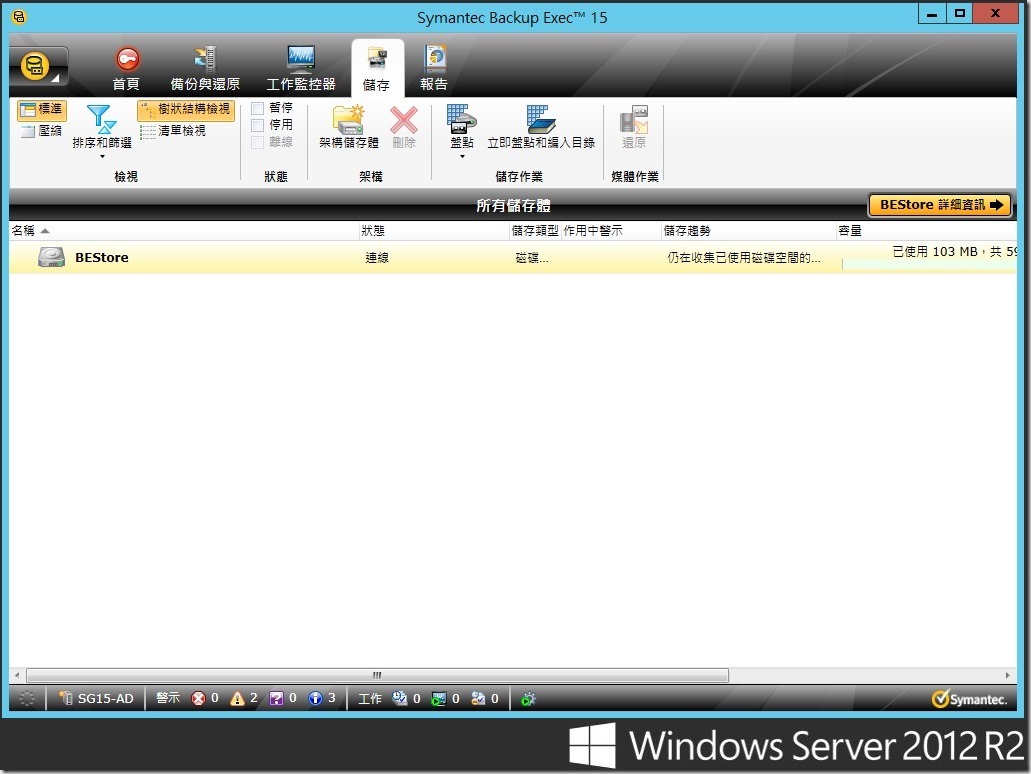Sort by the 名稱 column header

(184, 231)
